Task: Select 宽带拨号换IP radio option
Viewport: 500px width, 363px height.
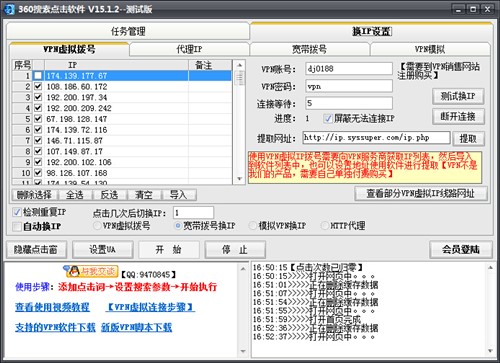Action: [x=178, y=226]
